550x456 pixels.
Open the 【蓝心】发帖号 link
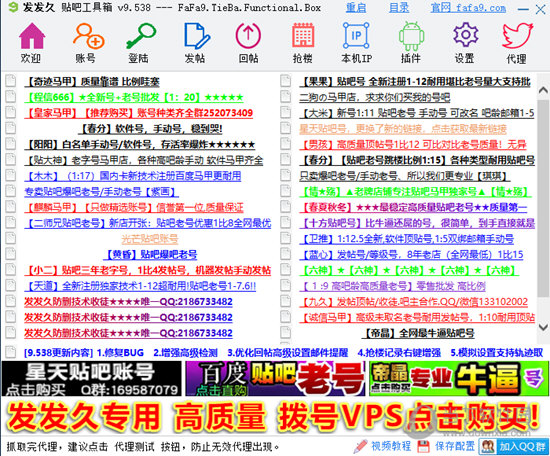click(x=411, y=254)
